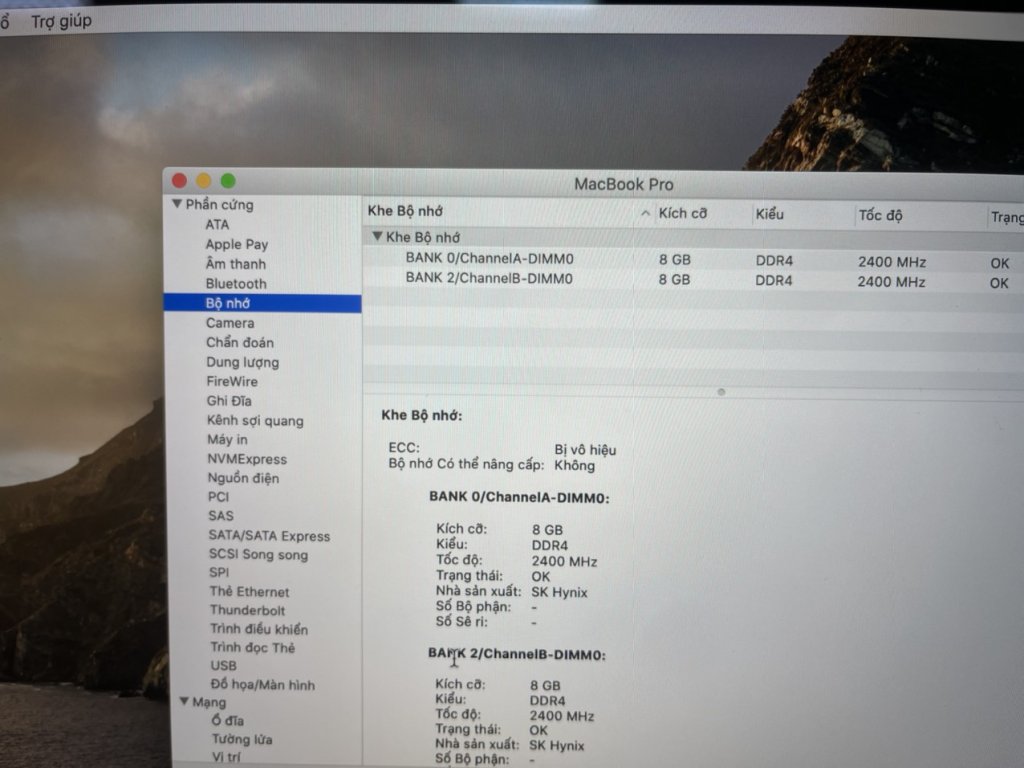Select the BANK 0/ChannelA-DIMM0 table row
This screenshot has height=768, width=1024.
point(693,260)
